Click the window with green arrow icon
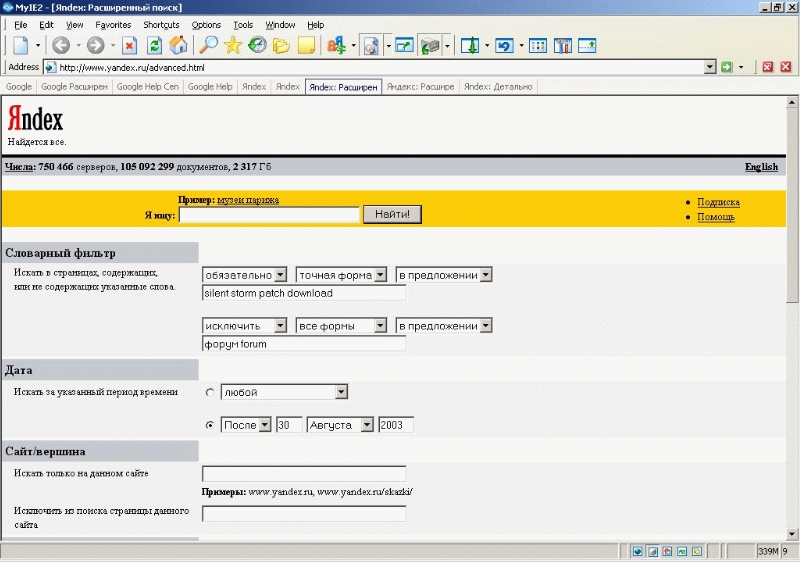Image resolution: width=800 pixels, height=562 pixels. [404, 45]
